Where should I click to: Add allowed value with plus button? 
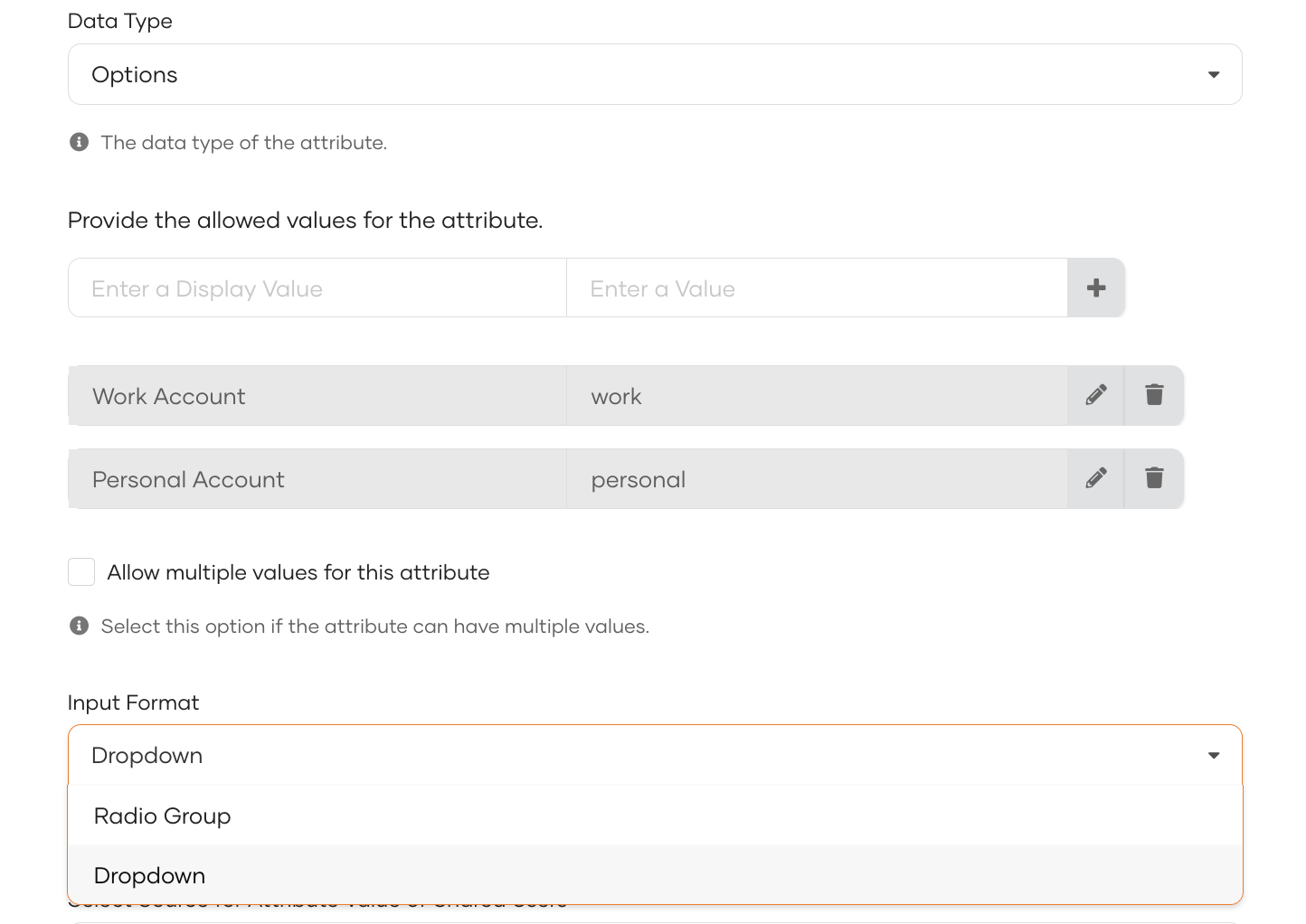1096,288
